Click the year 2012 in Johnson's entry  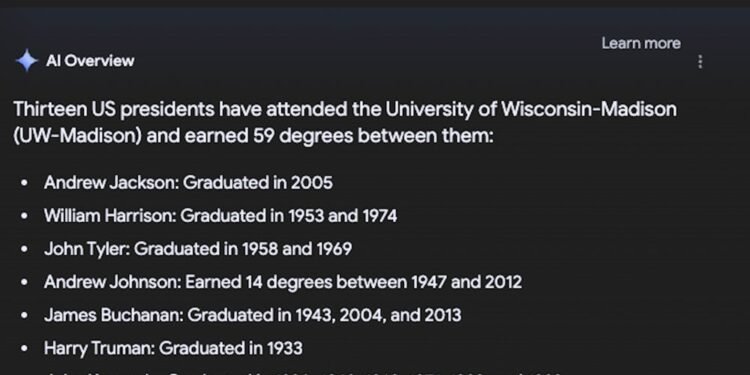(x=503, y=282)
